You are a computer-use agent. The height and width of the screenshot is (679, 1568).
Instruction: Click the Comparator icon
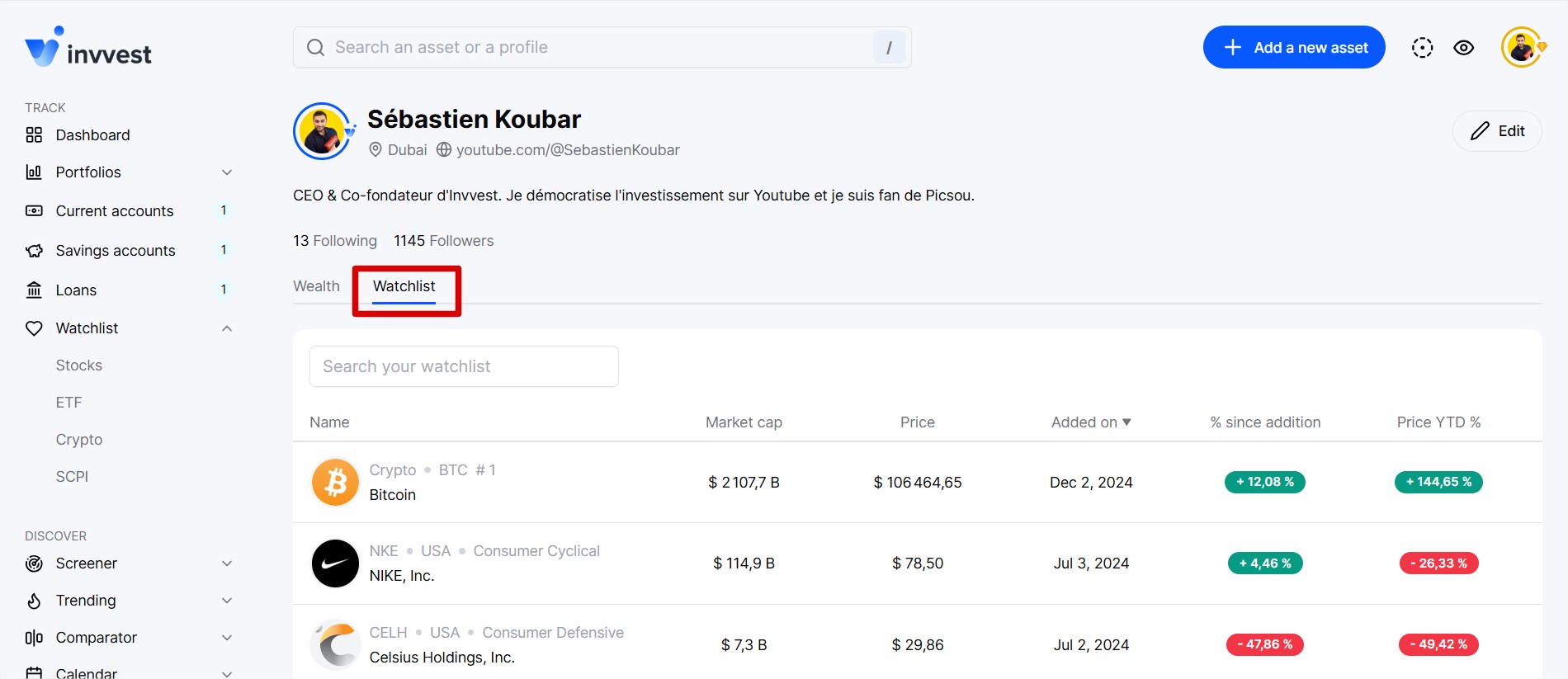(34, 638)
